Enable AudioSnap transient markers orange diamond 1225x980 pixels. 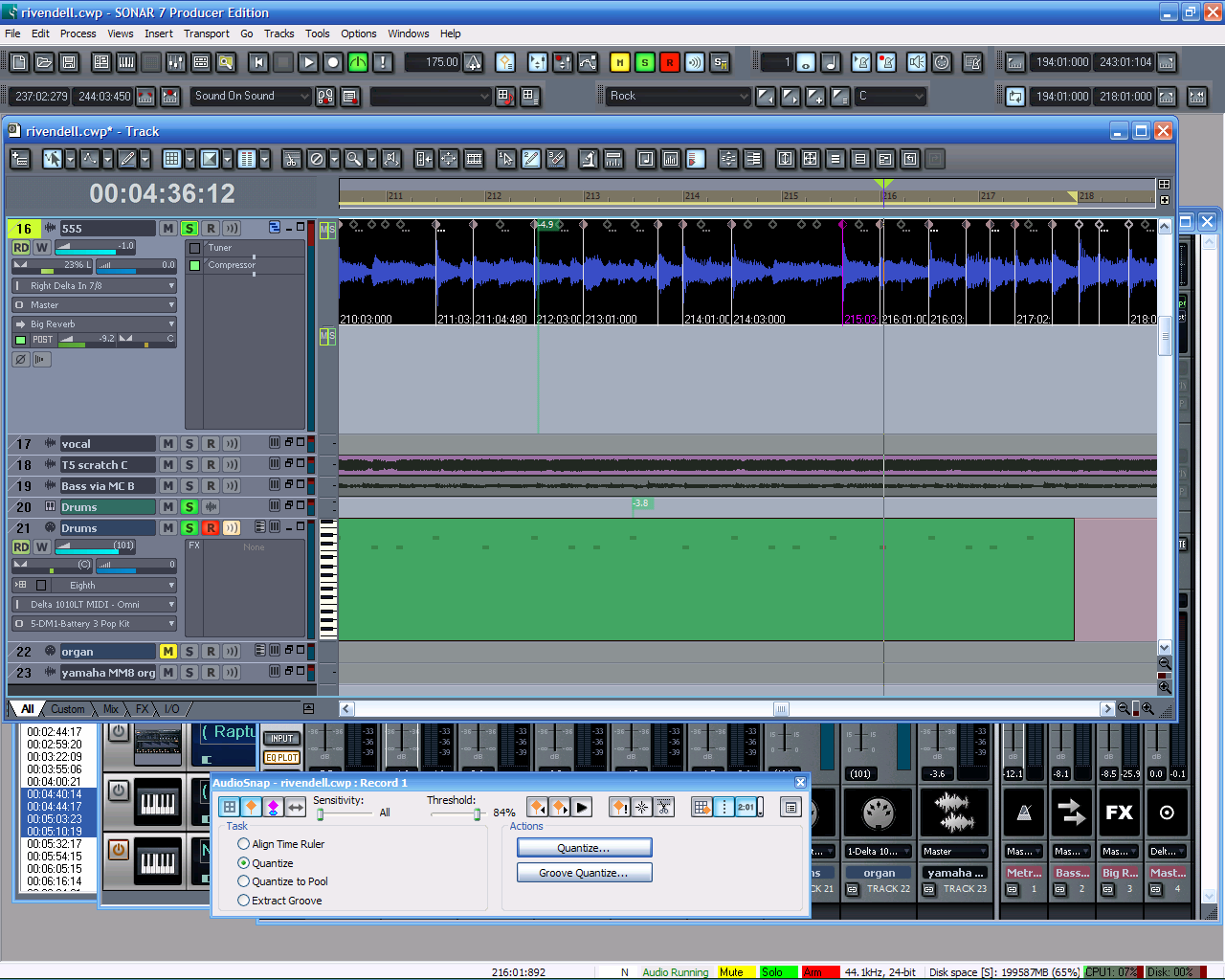252,808
